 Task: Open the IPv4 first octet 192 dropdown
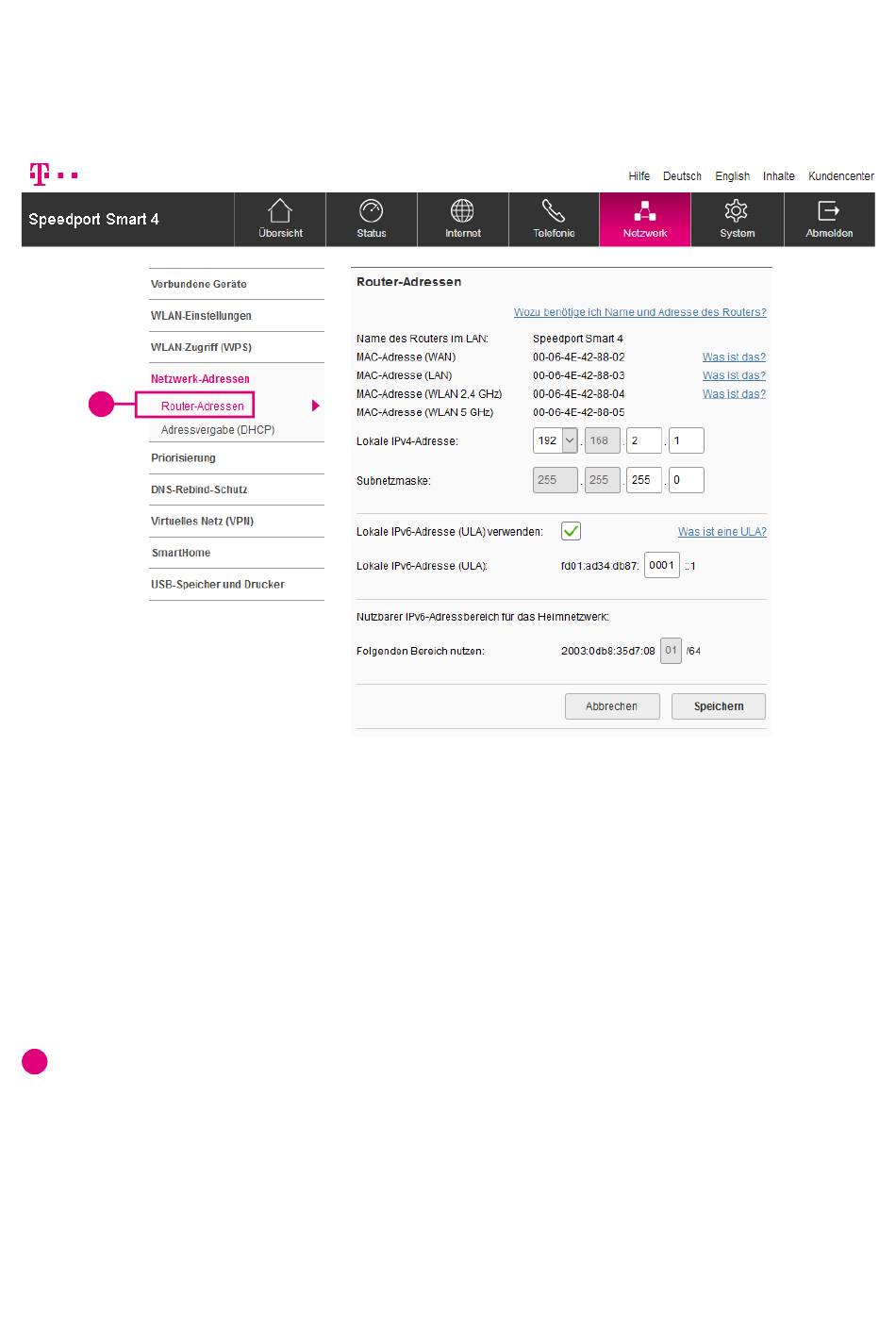pos(555,440)
